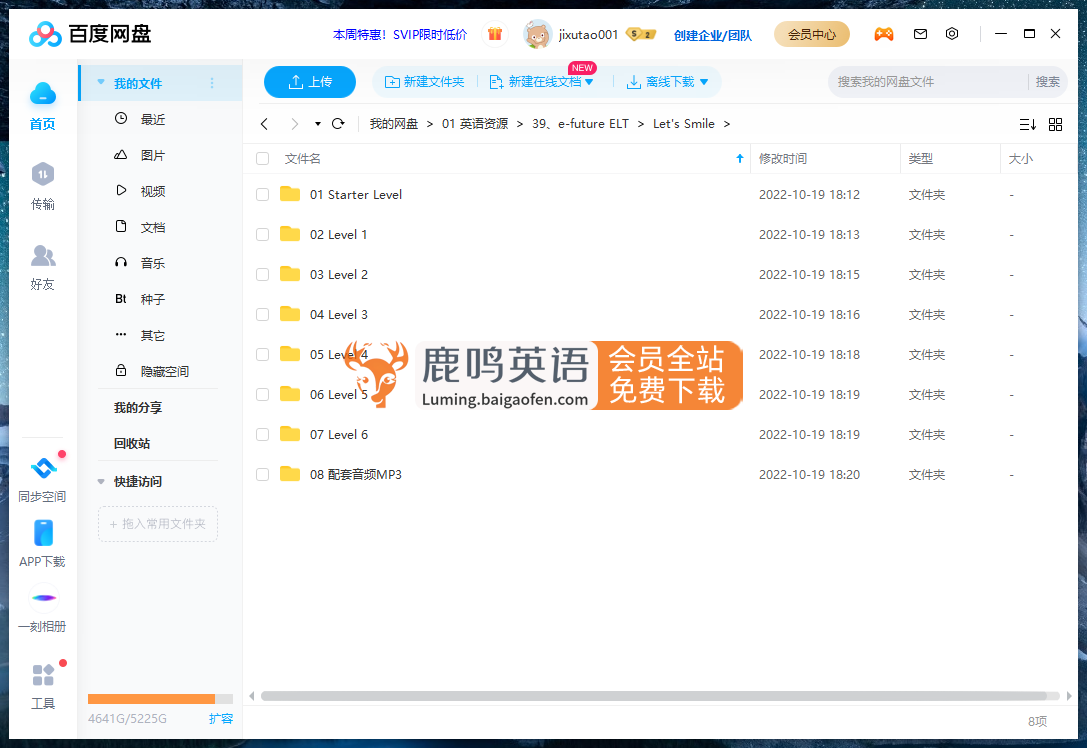This screenshot has width=1087, height=748.
Task: Click the 扩容 expand storage link
Action: [220, 719]
